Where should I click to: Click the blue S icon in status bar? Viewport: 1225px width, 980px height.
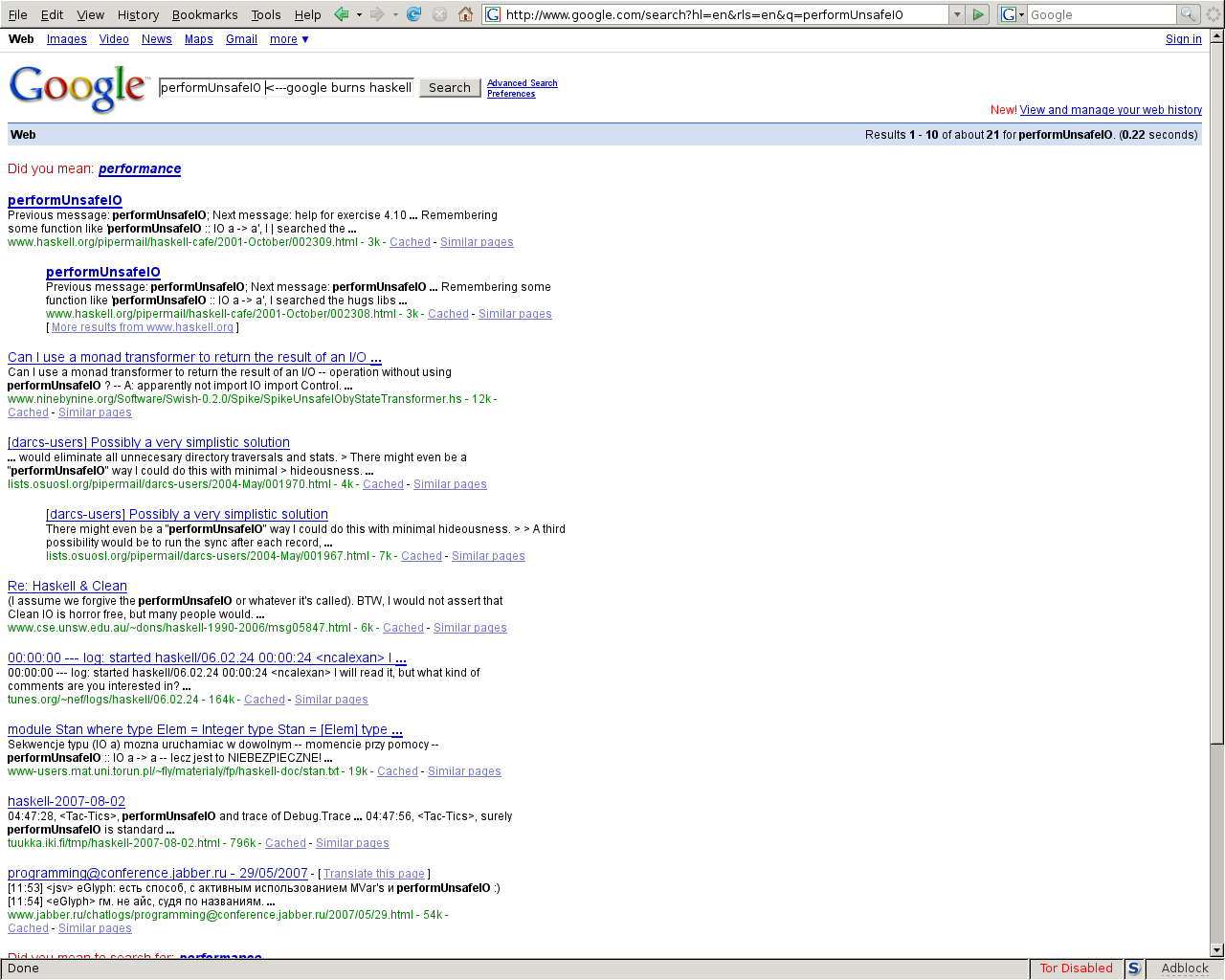pyautogui.click(x=1134, y=969)
